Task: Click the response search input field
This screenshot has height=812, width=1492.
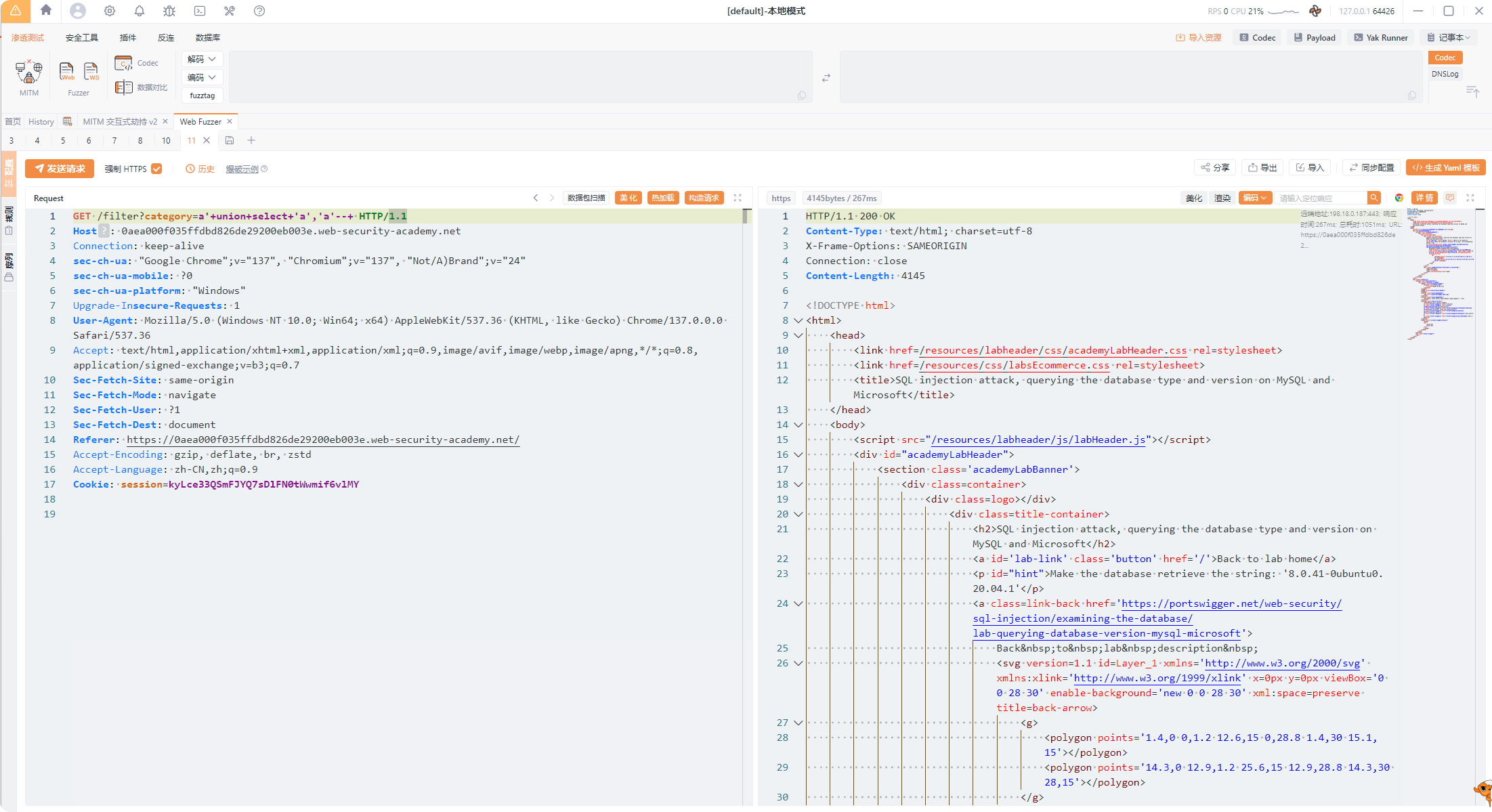Action: click(1320, 198)
